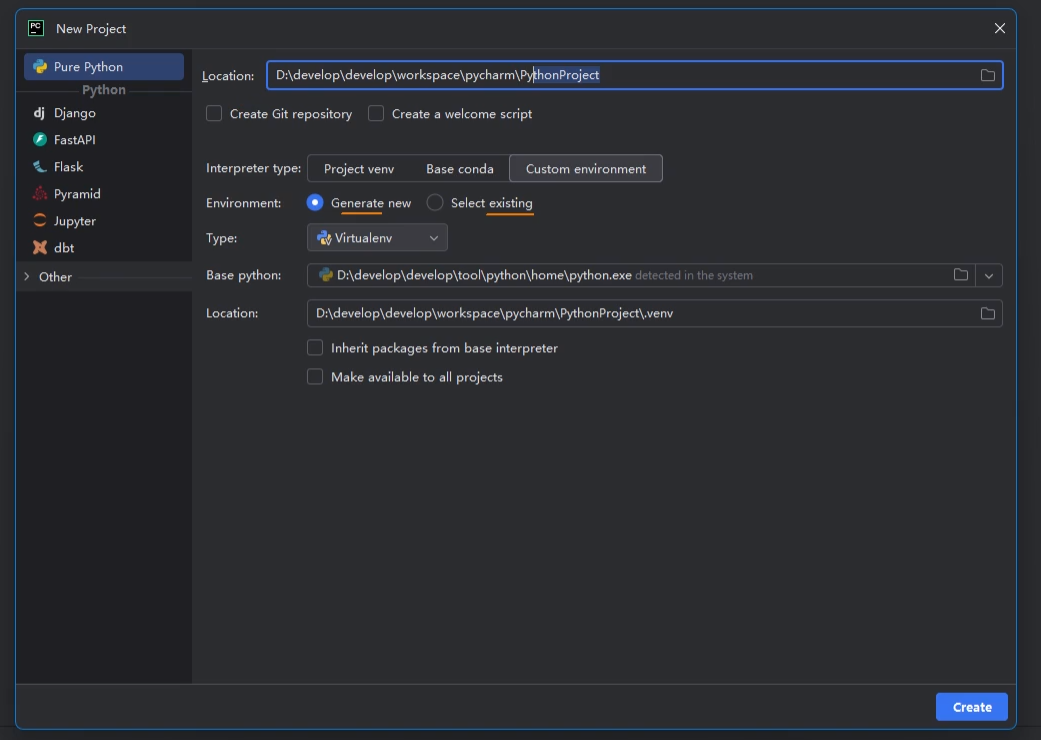This screenshot has height=740, width=1041.
Task: Click the Virtualenv icon in Type dropdown
Action: 324,238
